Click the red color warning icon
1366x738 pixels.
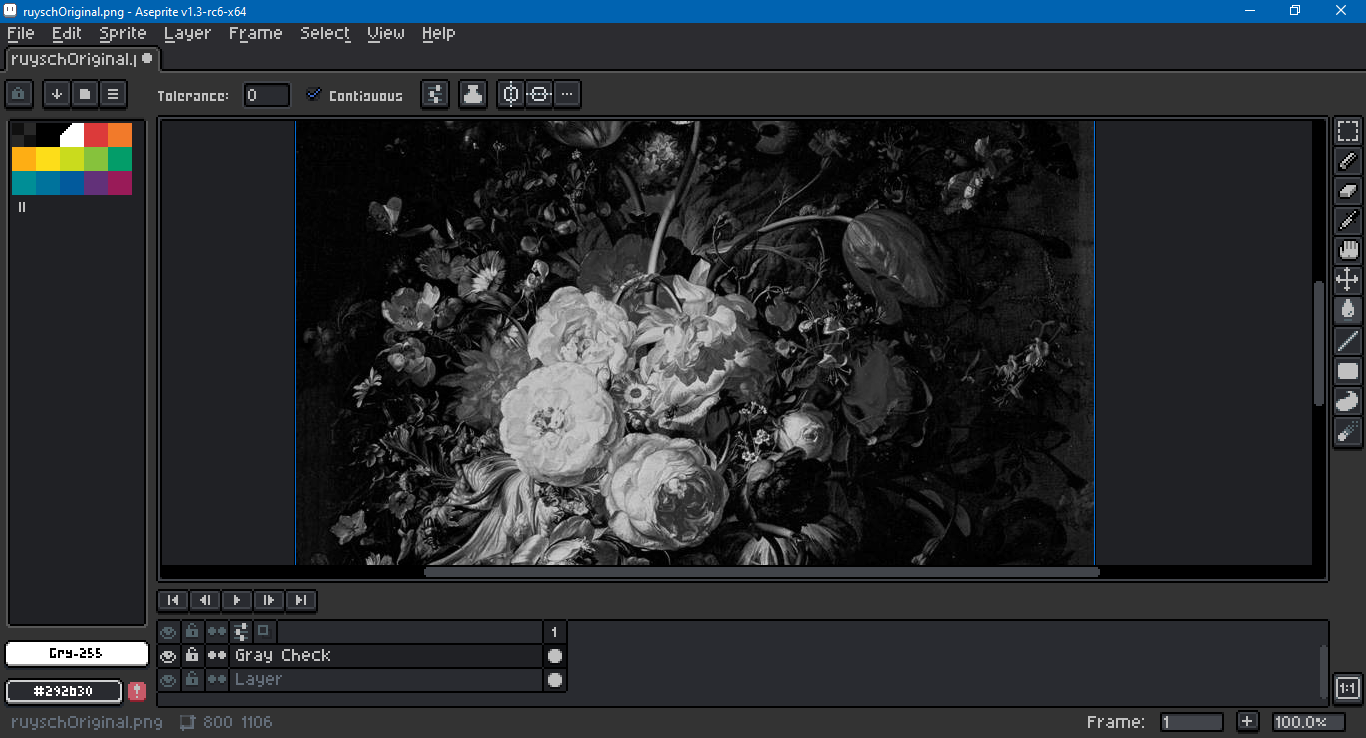(137, 691)
